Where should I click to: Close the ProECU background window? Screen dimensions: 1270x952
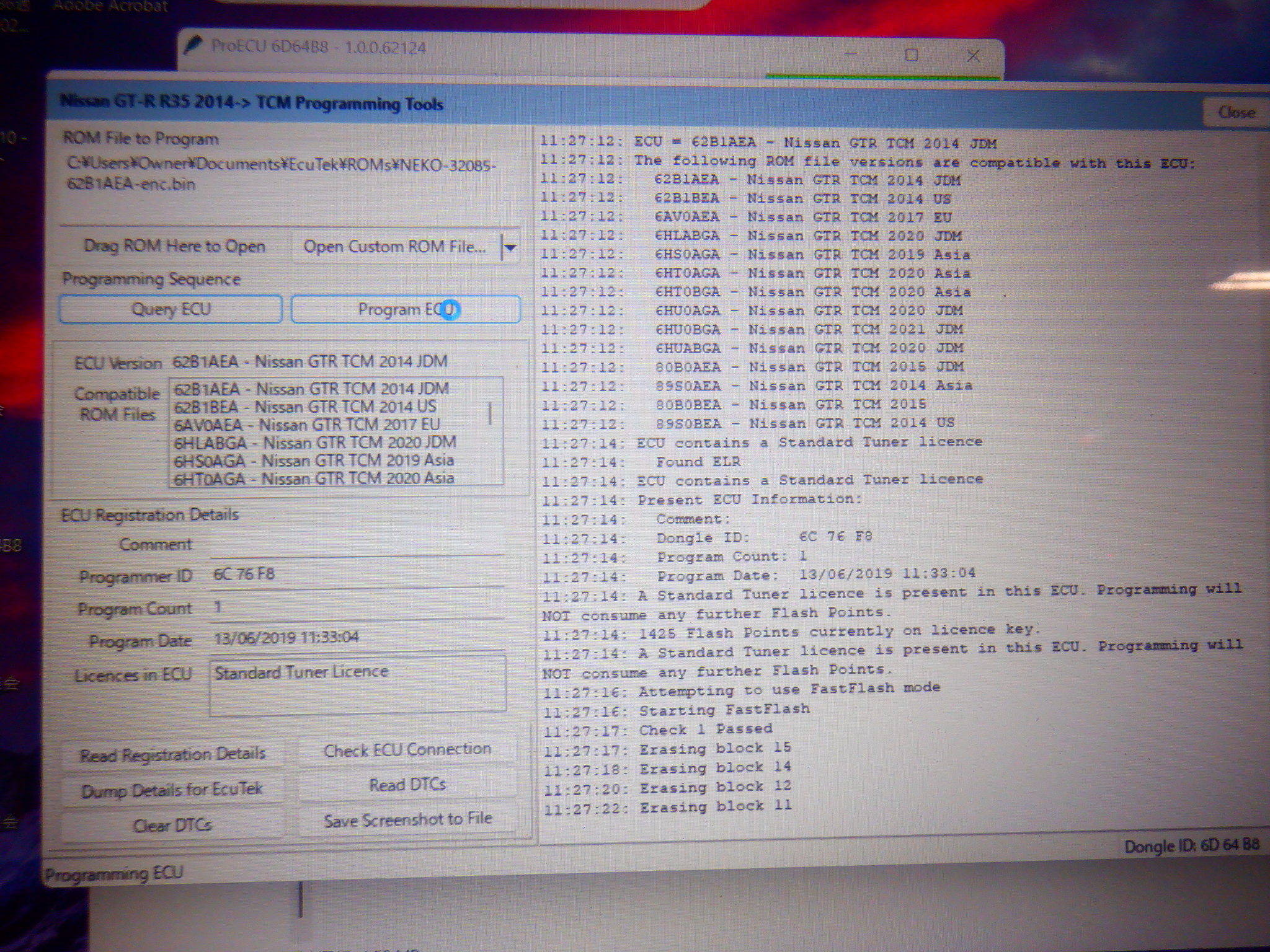pos(973,56)
